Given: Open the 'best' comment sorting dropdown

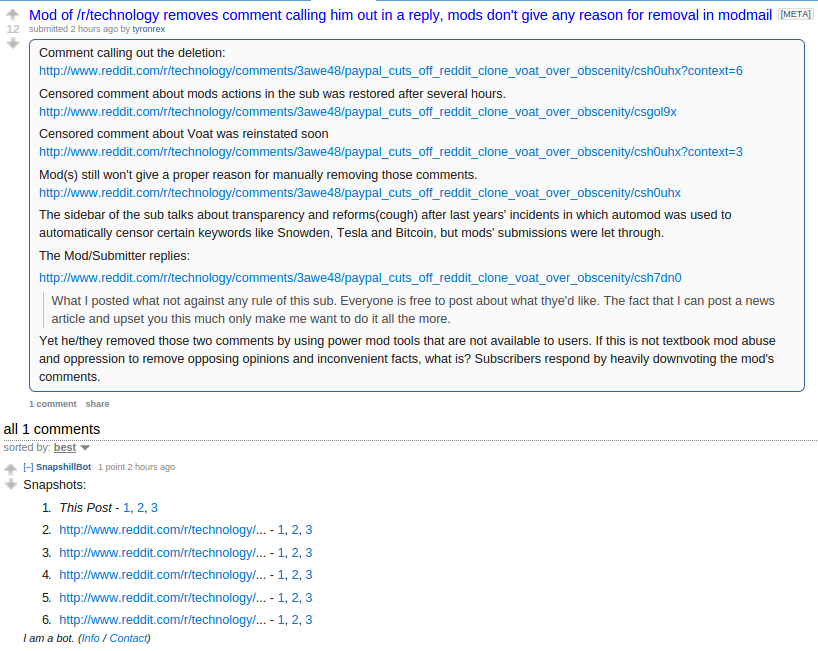Looking at the screenshot, I should pyautogui.click(x=63, y=447).
